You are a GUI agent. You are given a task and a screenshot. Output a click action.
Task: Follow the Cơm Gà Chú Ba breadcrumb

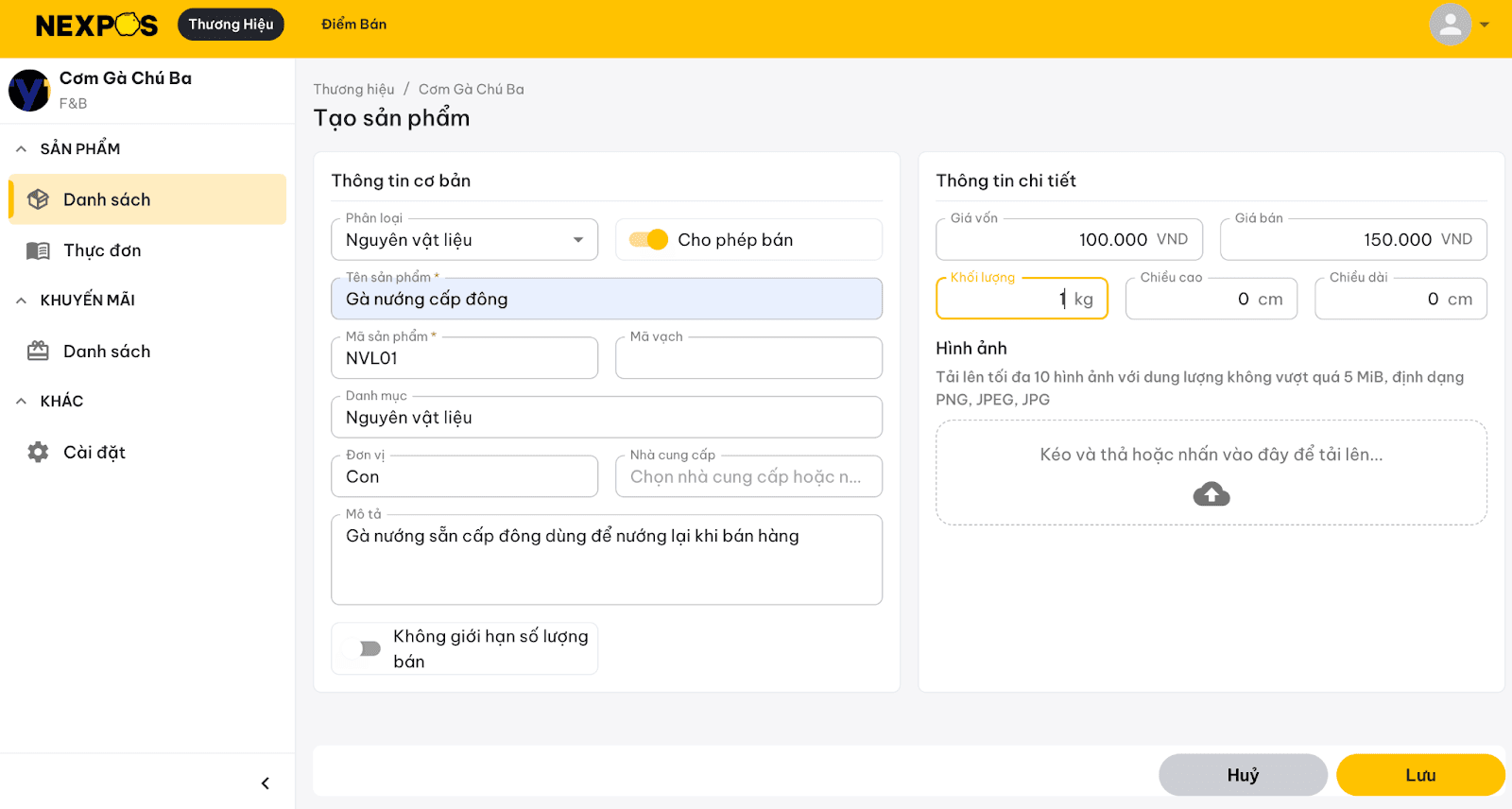click(x=471, y=89)
